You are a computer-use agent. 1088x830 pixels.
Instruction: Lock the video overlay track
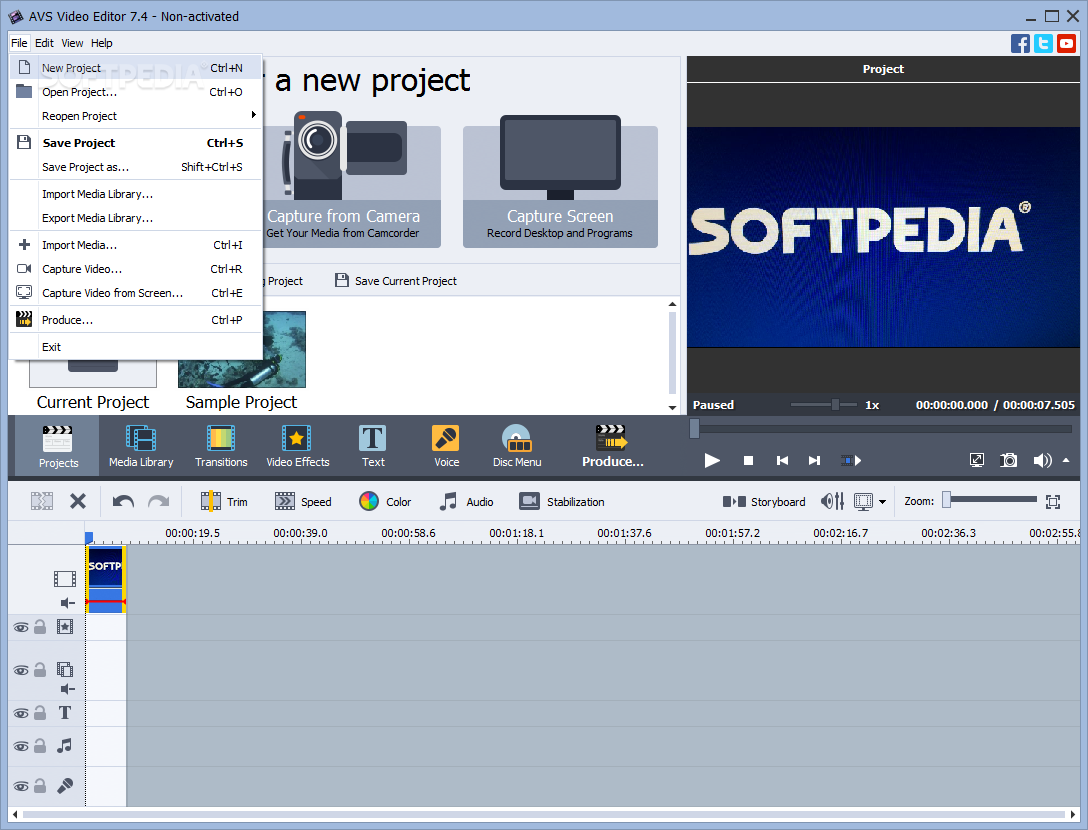[x=40, y=670]
